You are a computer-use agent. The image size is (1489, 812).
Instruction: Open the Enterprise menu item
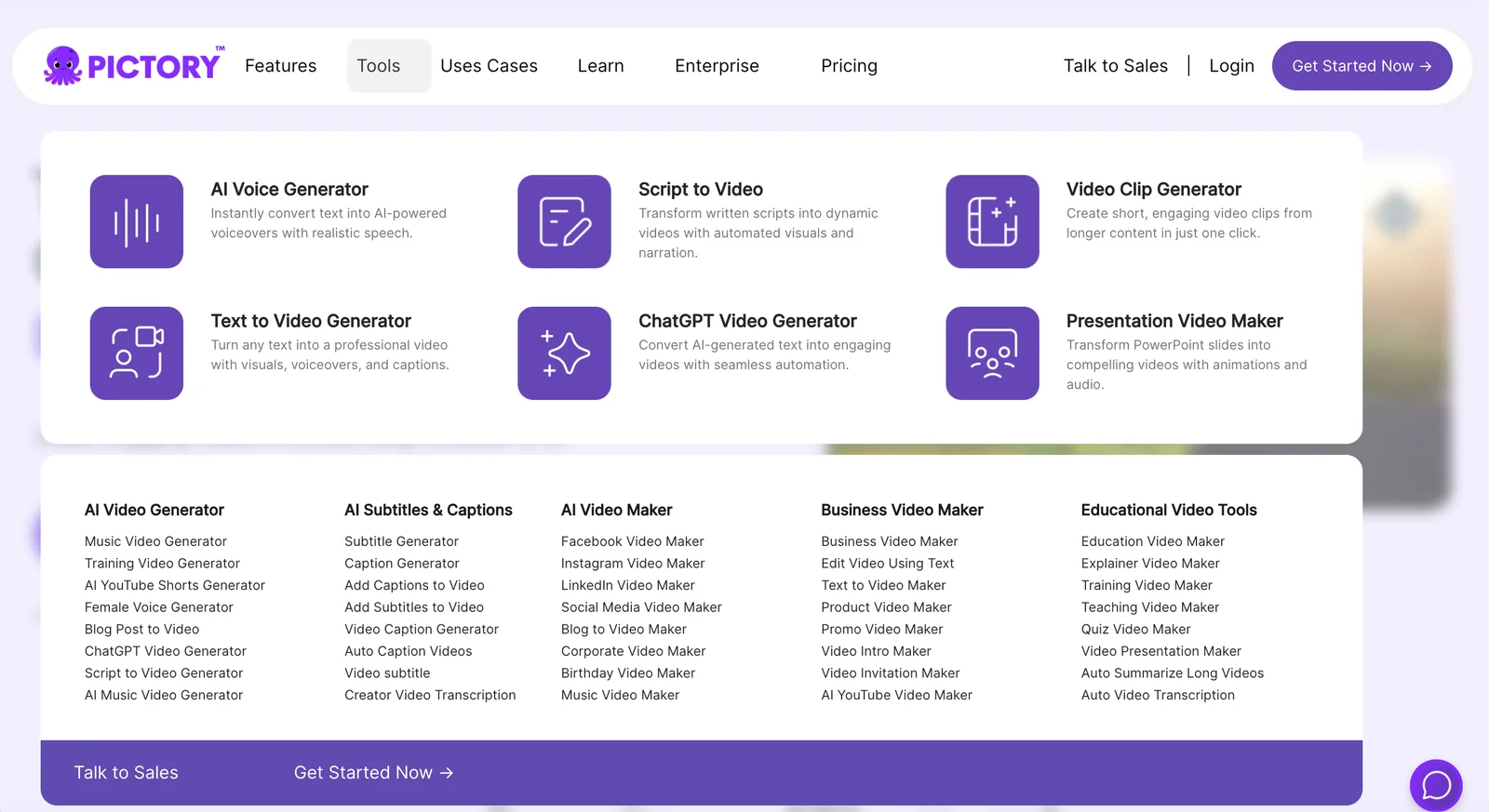click(717, 66)
